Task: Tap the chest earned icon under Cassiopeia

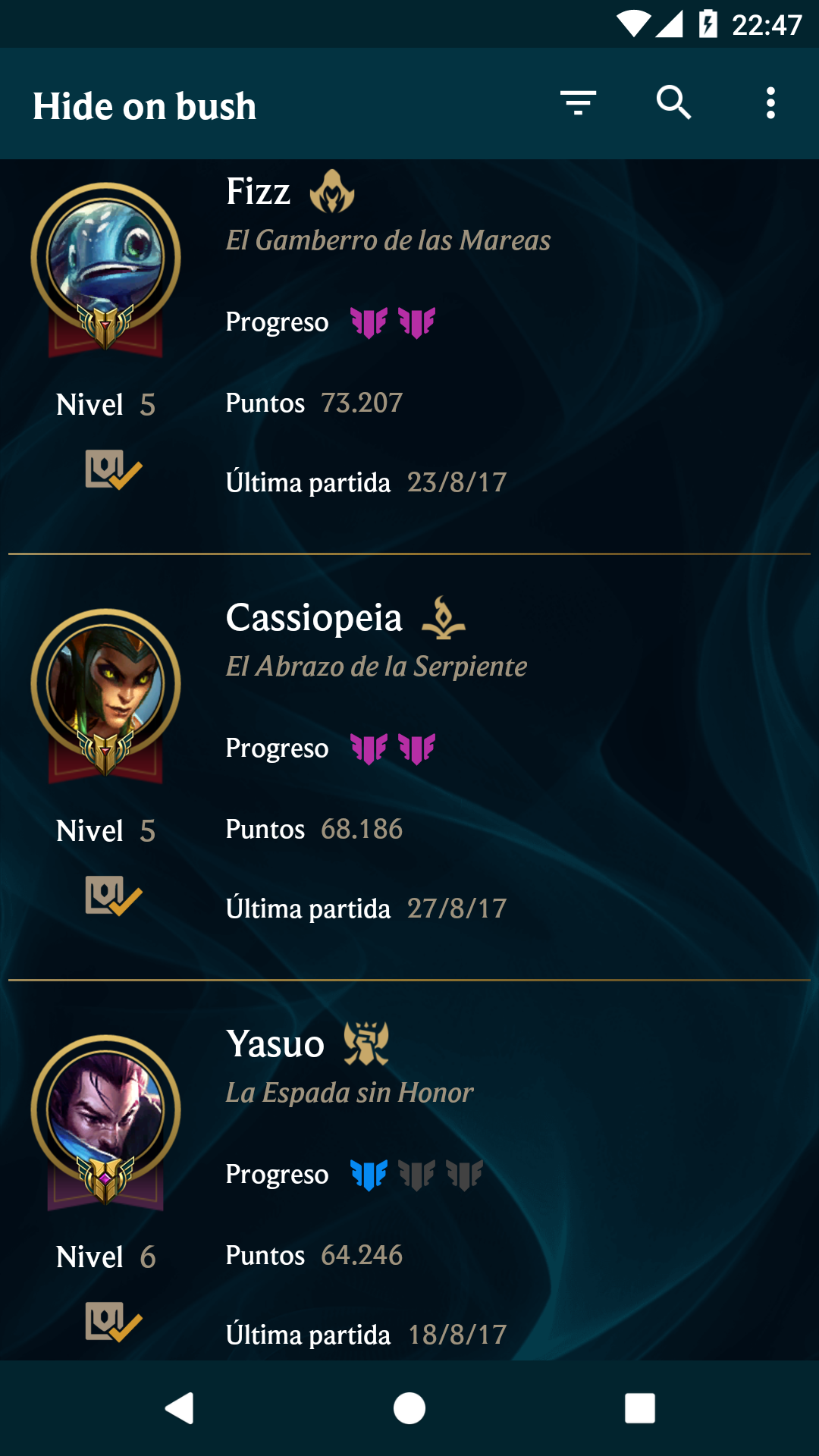Action: point(114,896)
